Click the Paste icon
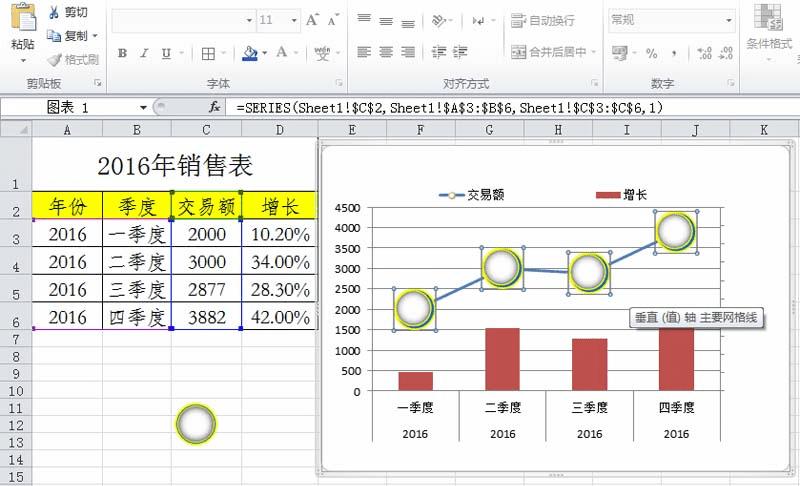 click(x=23, y=18)
